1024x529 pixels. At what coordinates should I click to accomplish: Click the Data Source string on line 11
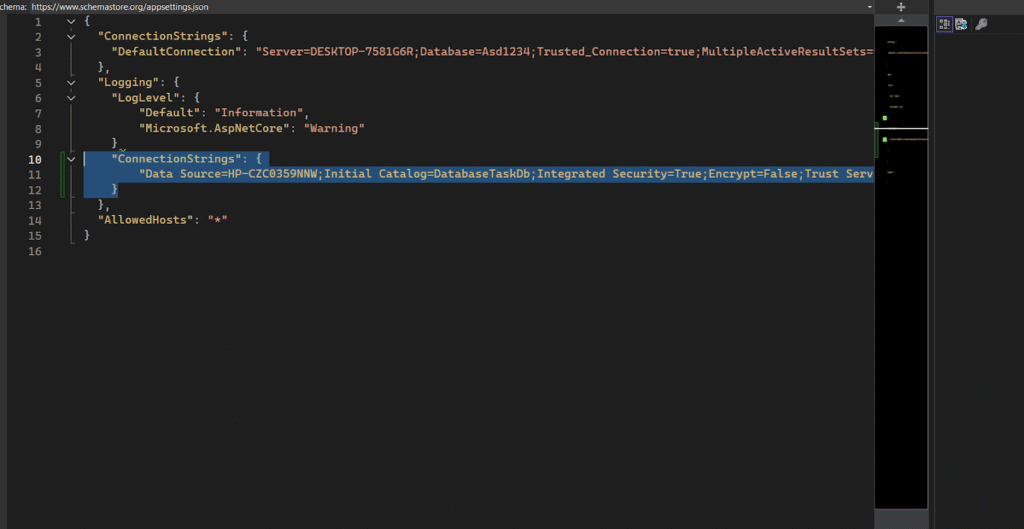point(500,174)
